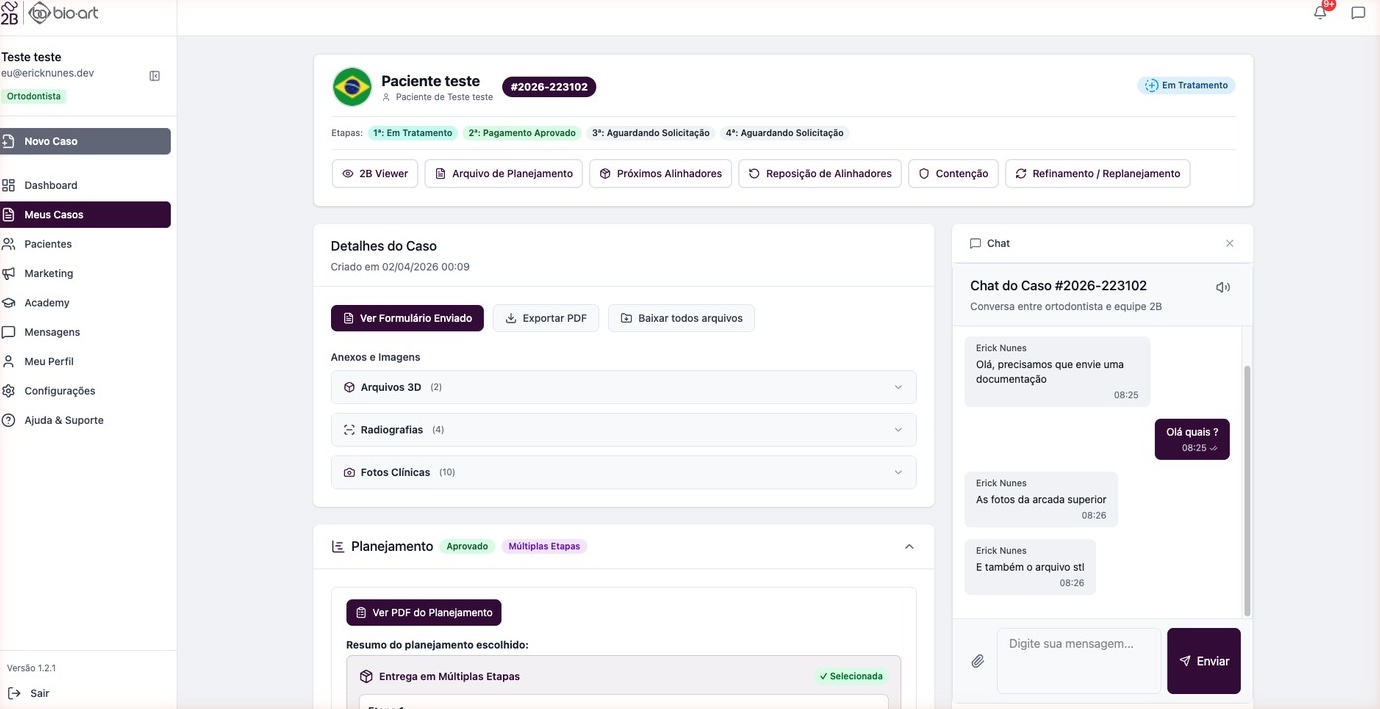
Task: Focus the chat message input field
Action: coord(1079,661)
